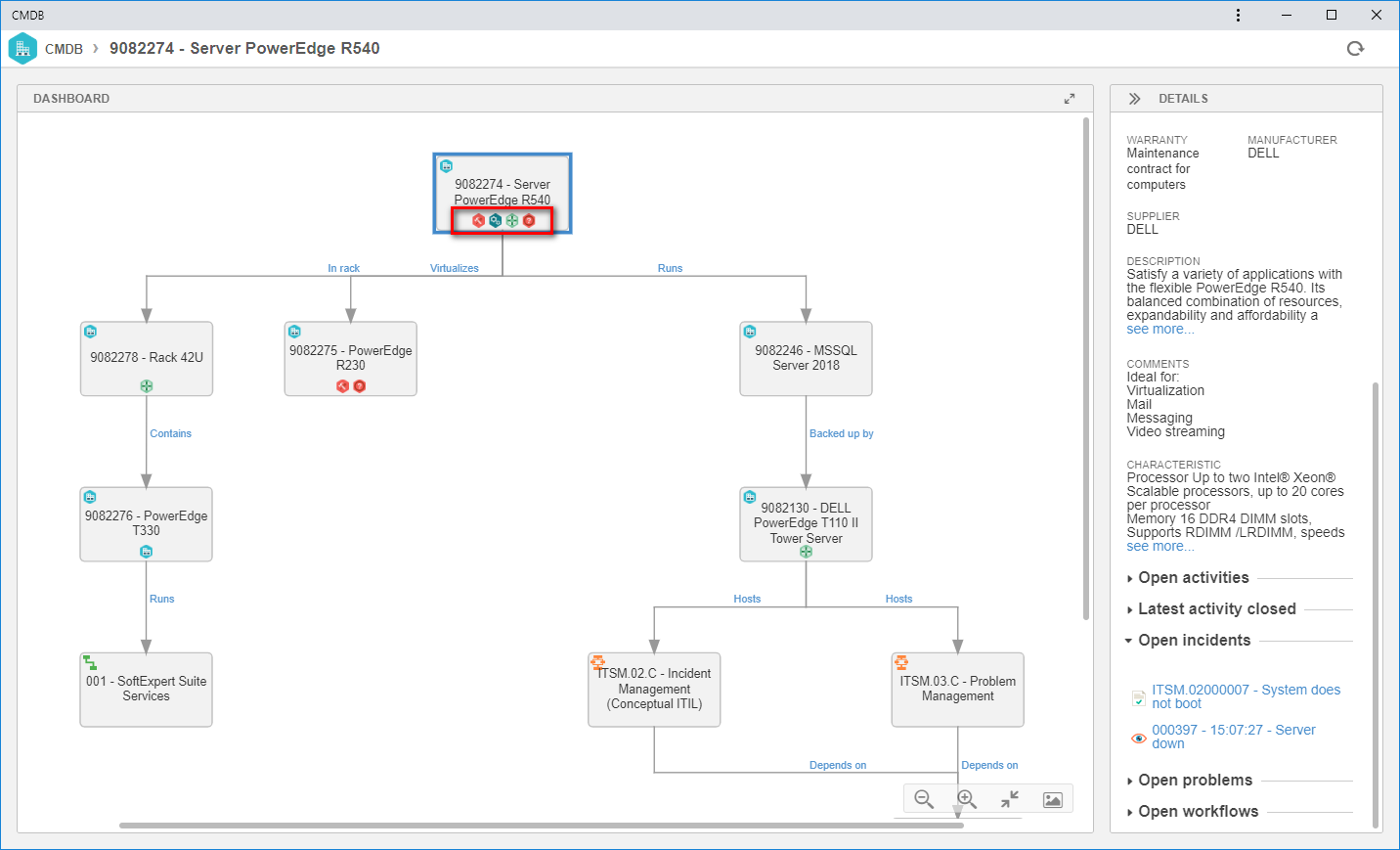Click the fit-to-screen collapse arrows icon
1400x850 pixels.
(1010, 799)
